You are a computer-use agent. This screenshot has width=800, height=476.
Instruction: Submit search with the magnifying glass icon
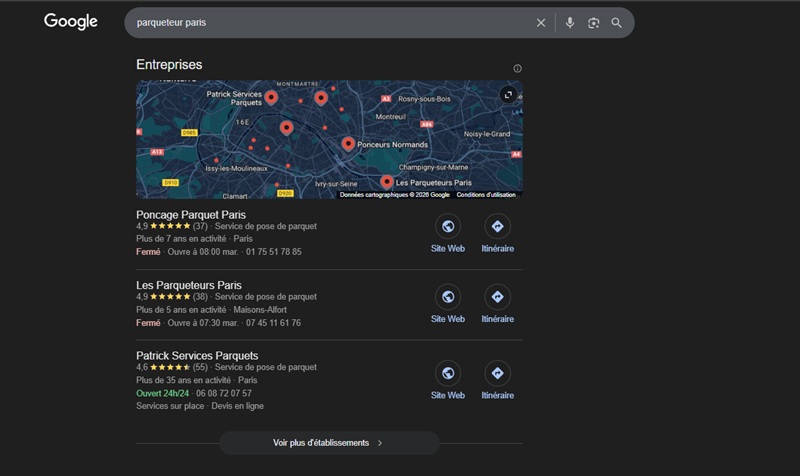tap(616, 23)
